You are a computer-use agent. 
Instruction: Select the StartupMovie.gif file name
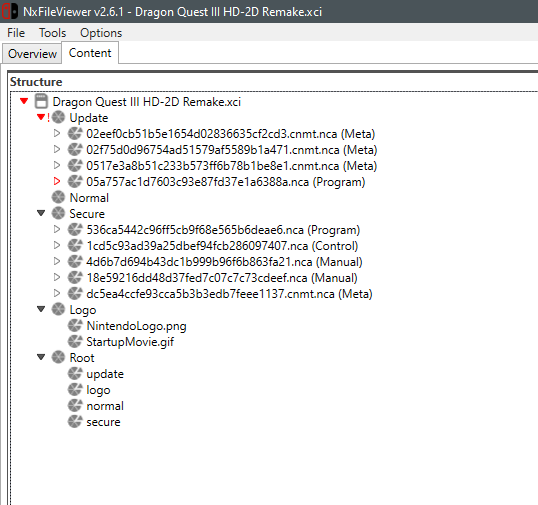[130, 342]
